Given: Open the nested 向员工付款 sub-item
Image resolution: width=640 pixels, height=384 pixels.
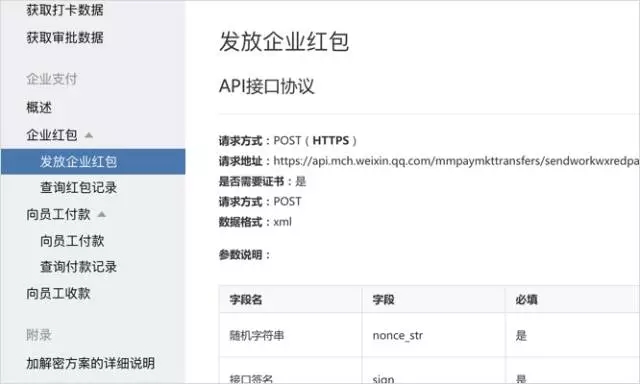Looking at the screenshot, I should (x=72, y=241).
